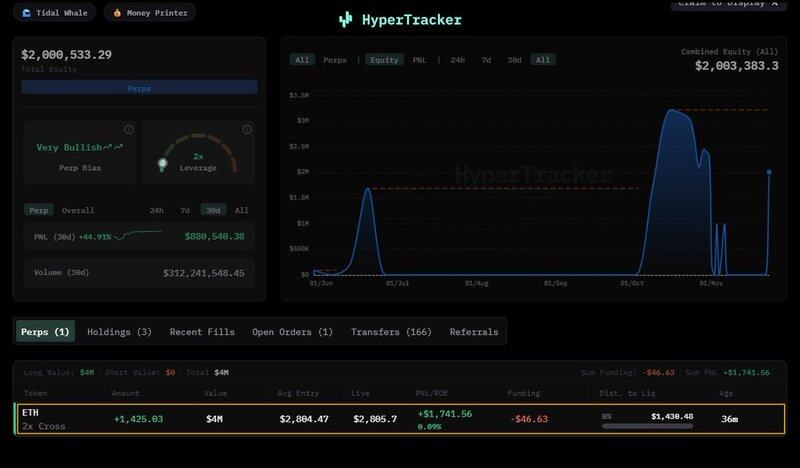Screen dimensions: 800x468
Task: Toggle chart filter to Perps
Action: coord(335,60)
